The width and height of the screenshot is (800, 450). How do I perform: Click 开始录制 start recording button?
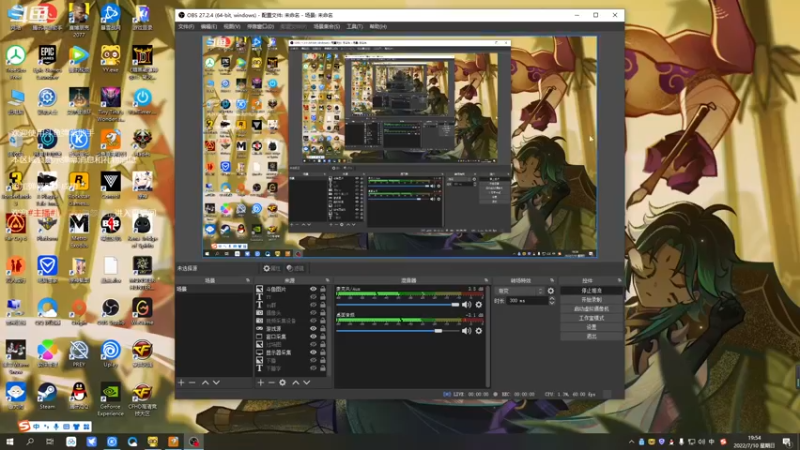point(591,299)
